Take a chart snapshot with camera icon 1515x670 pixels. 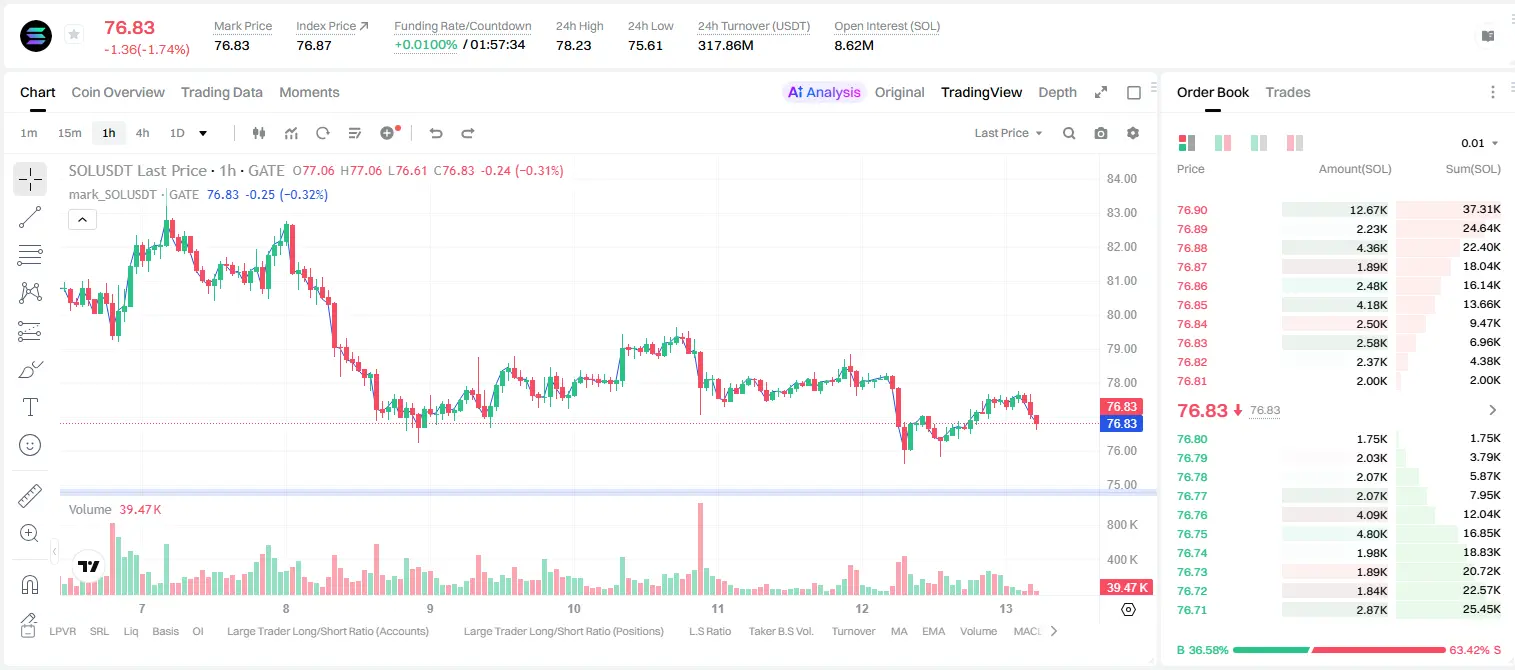coord(1101,133)
